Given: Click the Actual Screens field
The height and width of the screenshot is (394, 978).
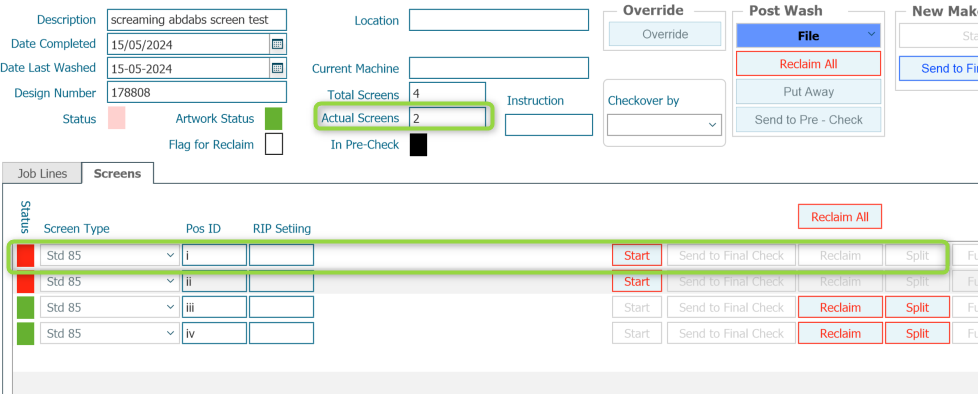Looking at the screenshot, I should click(447, 118).
